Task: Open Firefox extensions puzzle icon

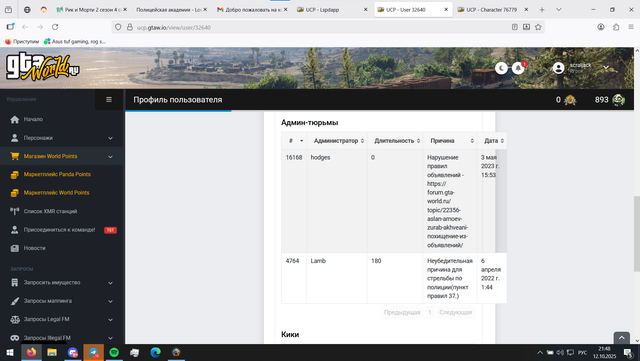Action: [x=616, y=27]
